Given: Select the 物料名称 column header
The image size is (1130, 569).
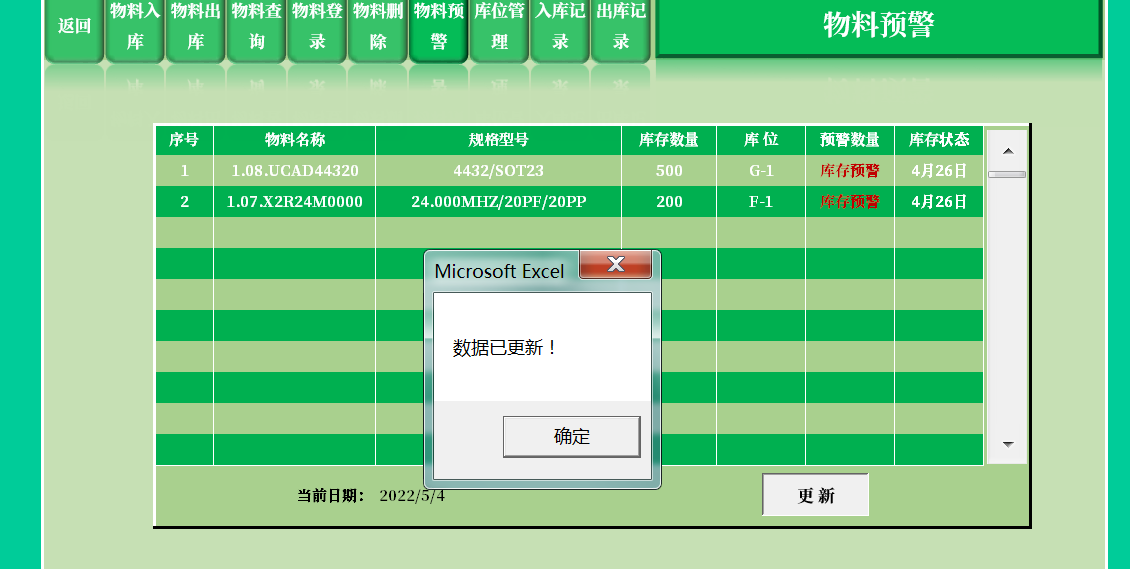Looking at the screenshot, I should [x=295, y=140].
